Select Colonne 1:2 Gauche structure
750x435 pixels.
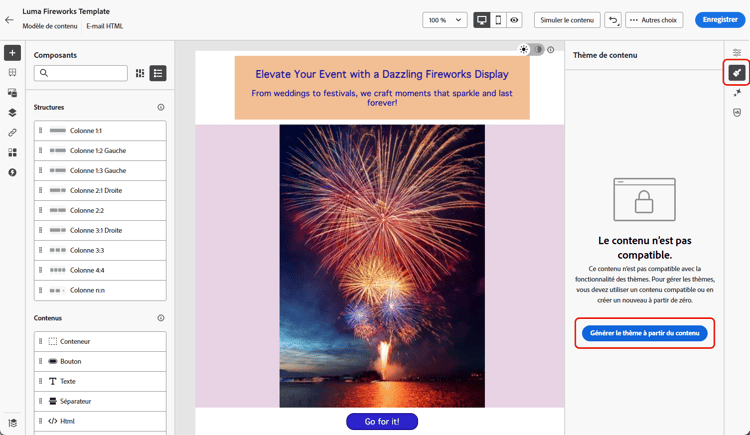(100, 151)
